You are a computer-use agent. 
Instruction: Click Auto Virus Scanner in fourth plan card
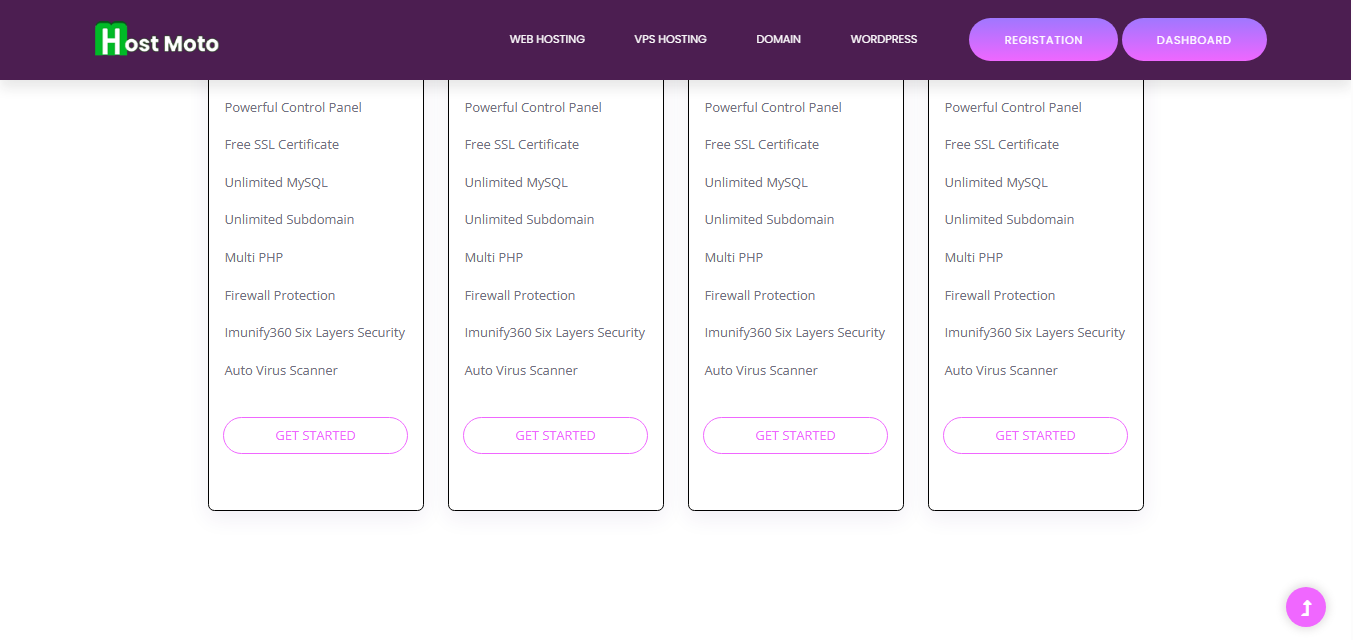1000,371
